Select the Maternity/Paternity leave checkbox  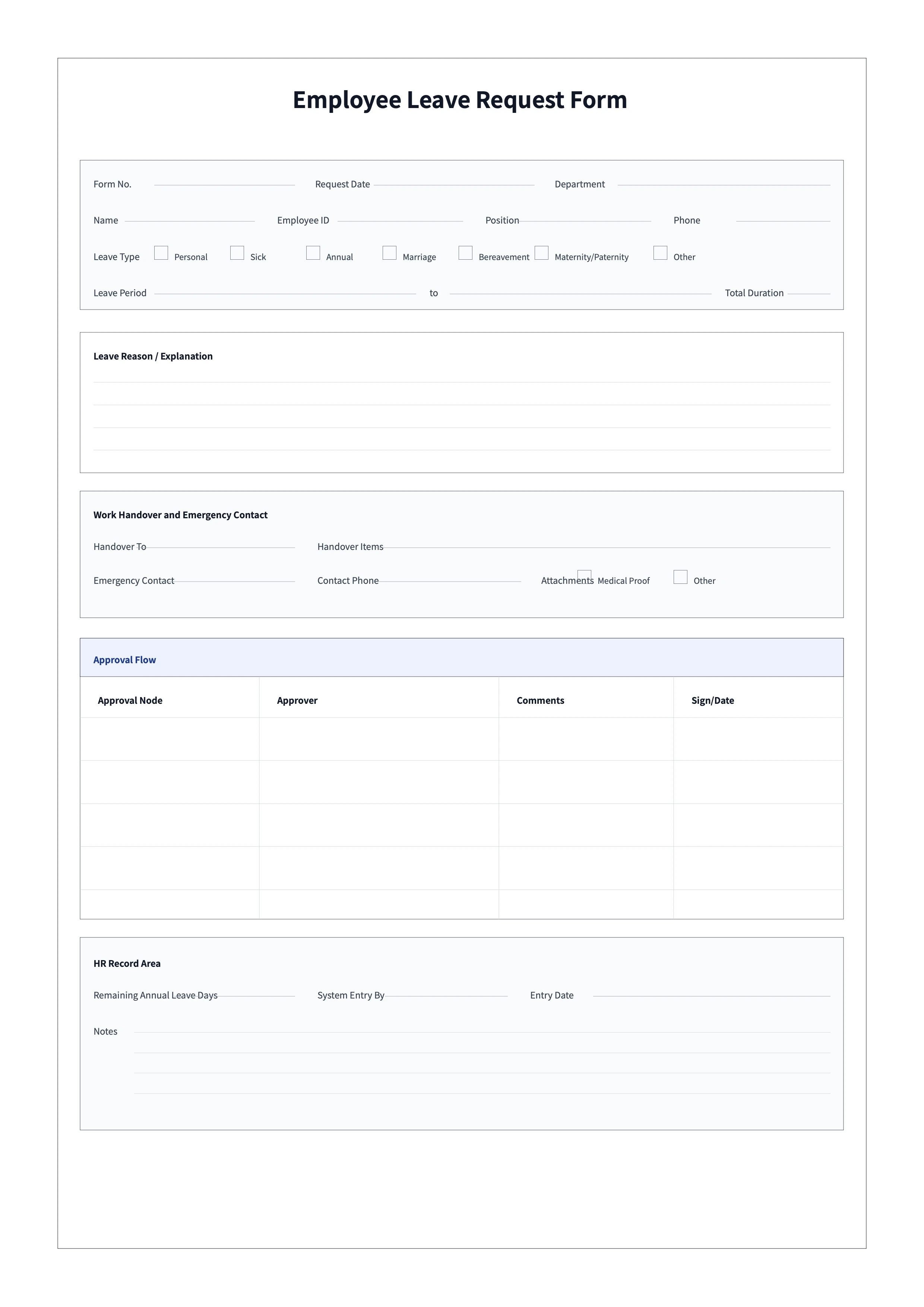click(x=541, y=253)
